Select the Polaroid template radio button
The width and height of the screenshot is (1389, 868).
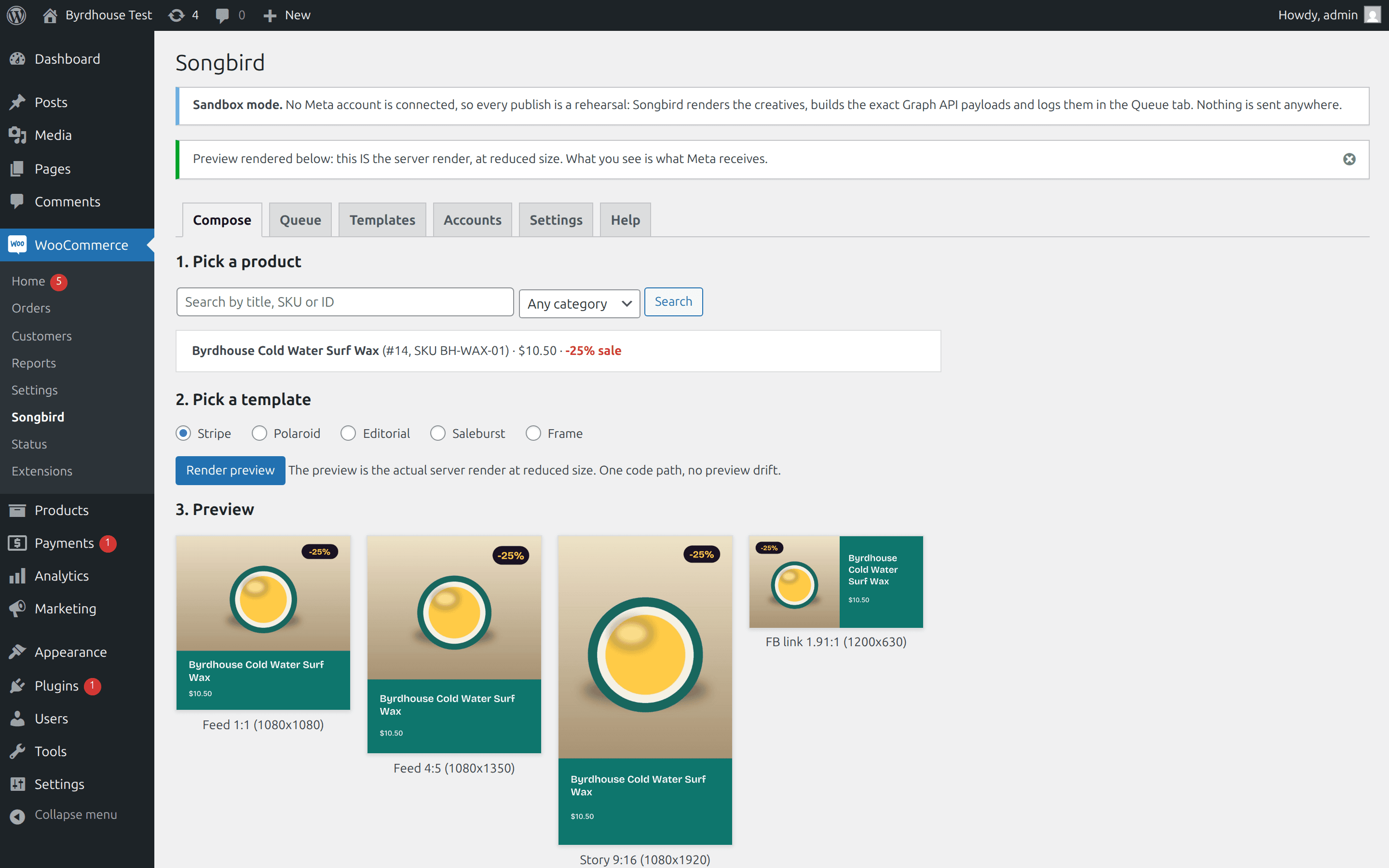point(259,433)
